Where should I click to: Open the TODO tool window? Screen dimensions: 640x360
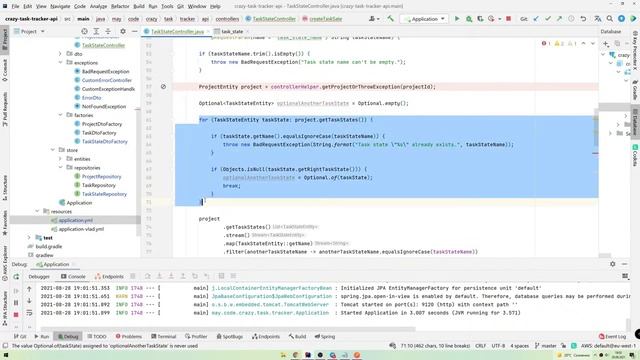[97, 336]
